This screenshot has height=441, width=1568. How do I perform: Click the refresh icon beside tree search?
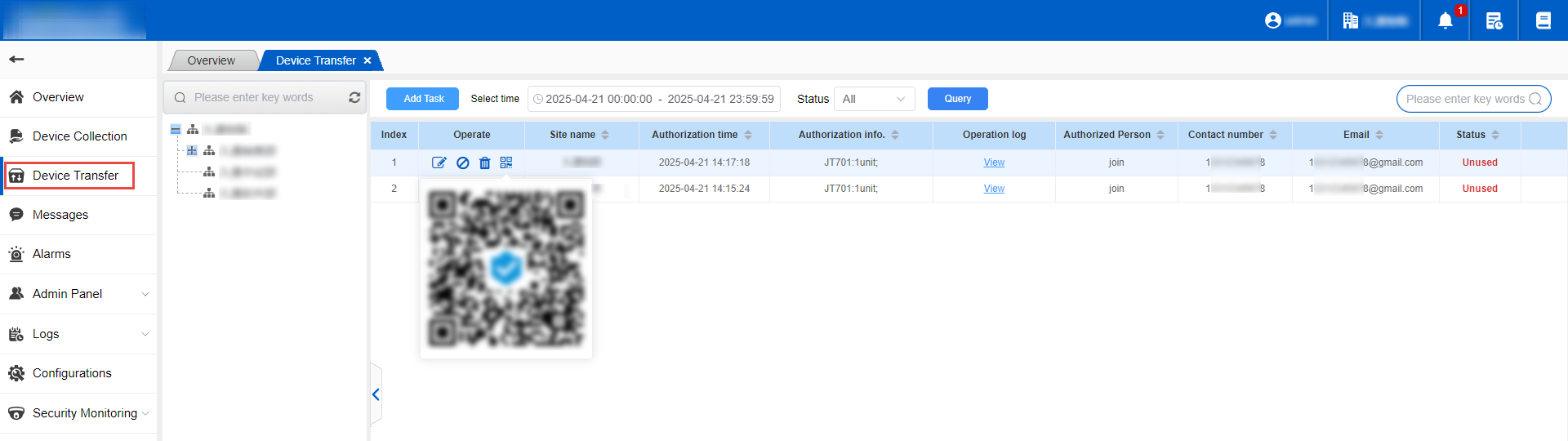(x=354, y=97)
